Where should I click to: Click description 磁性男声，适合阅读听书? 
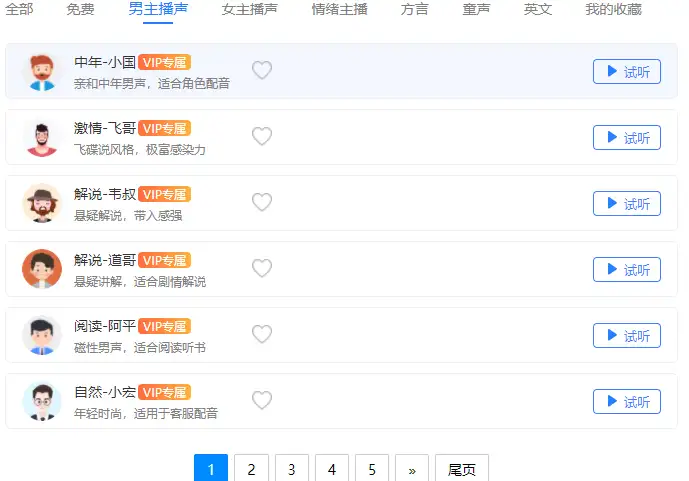[140, 347]
